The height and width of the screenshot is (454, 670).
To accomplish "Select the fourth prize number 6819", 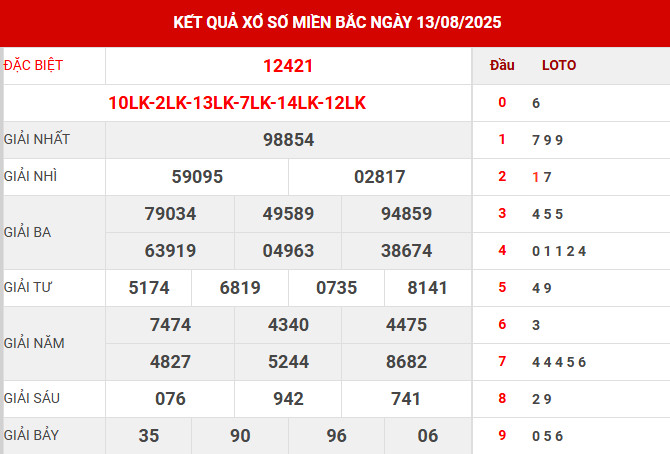I will (x=240, y=288).
